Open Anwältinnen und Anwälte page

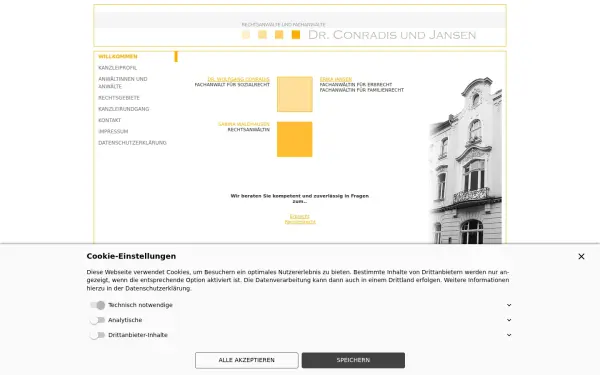(123, 83)
